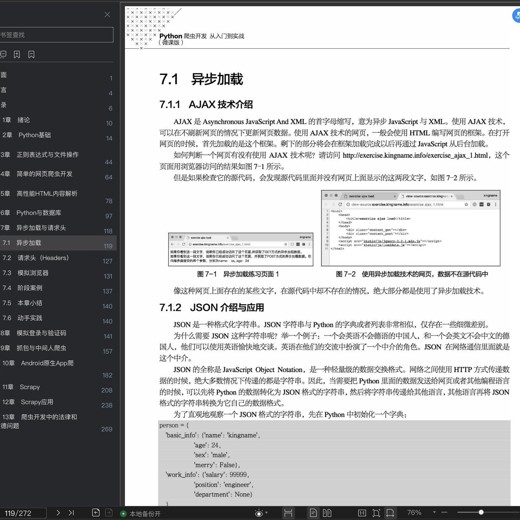The width and height of the screenshot is (520, 520).
Task: Click the page header Python 爬虫开发 title
Action: click(x=202, y=36)
